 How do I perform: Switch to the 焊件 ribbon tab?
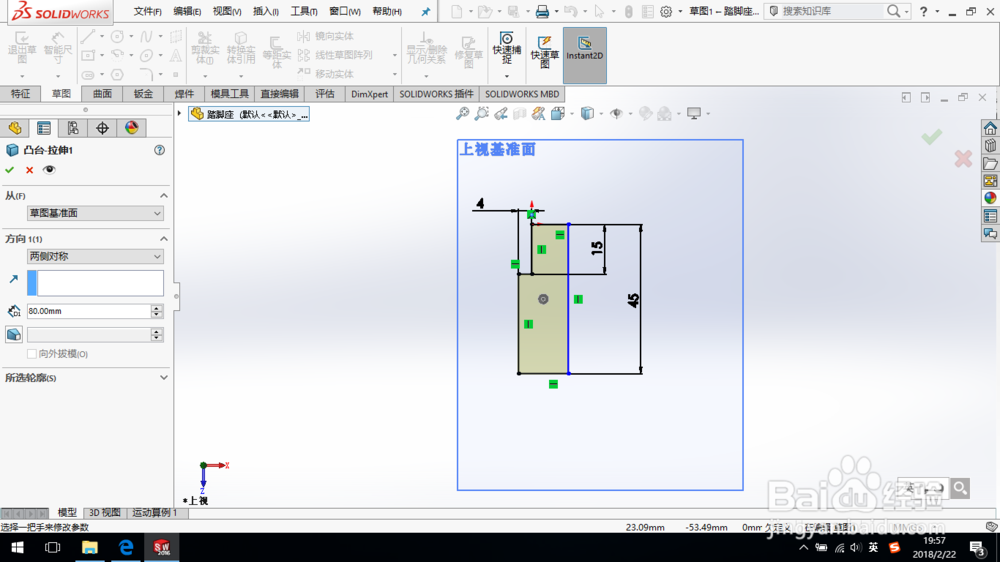pyautogui.click(x=184, y=94)
